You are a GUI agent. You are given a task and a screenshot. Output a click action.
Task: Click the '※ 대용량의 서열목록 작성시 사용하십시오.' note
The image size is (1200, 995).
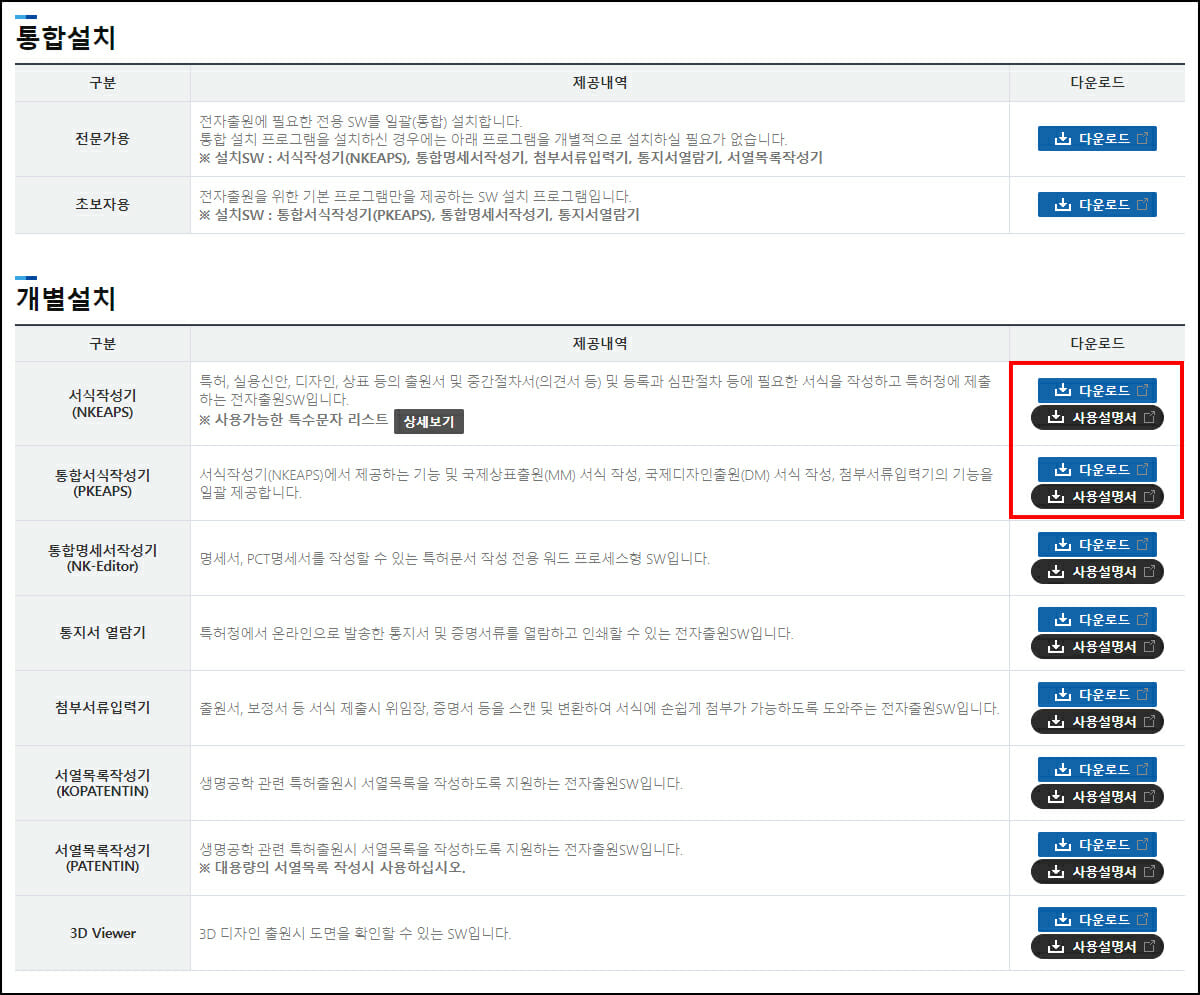point(332,867)
